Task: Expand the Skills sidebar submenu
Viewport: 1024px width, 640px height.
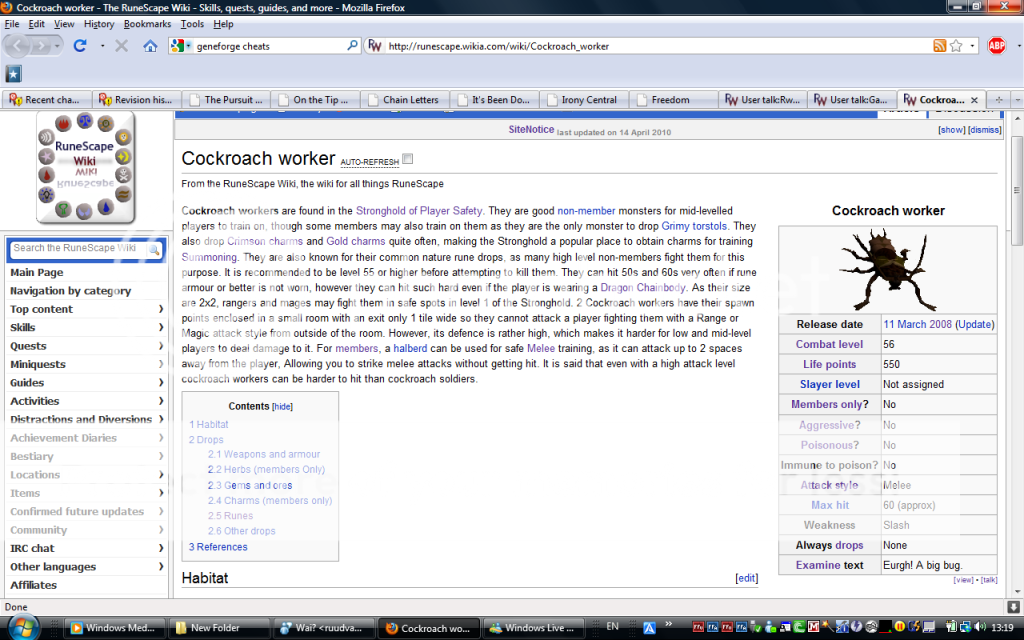Action: [161, 328]
